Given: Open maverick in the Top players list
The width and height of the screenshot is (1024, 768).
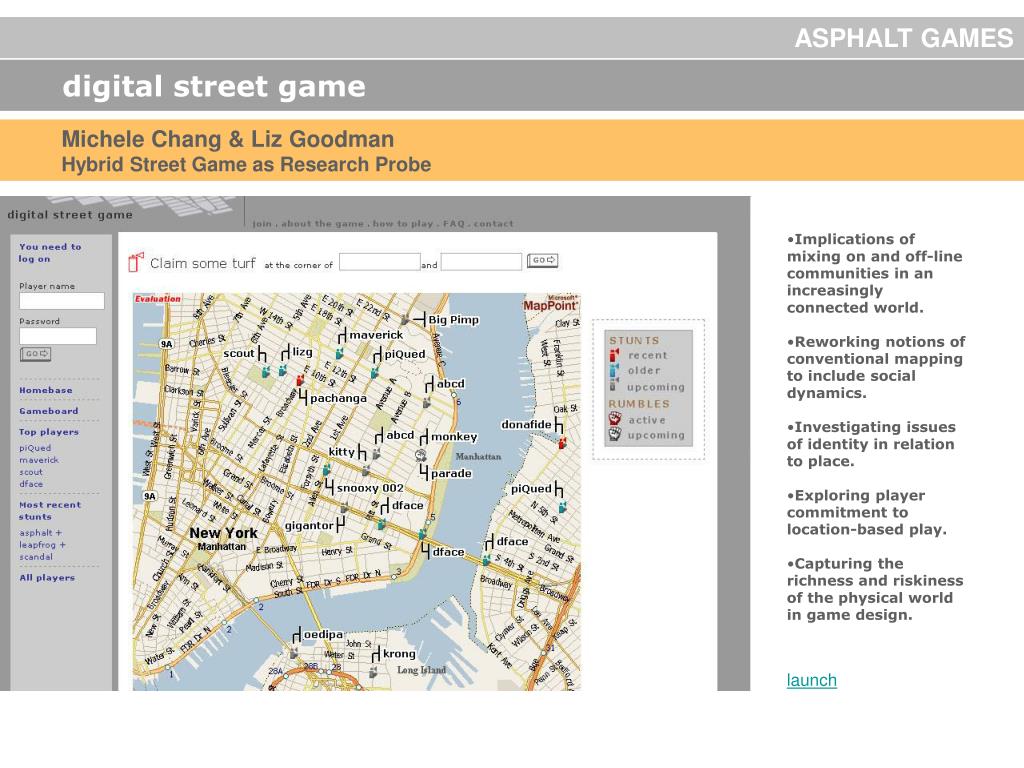Looking at the screenshot, I should pyautogui.click(x=39, y=460).
